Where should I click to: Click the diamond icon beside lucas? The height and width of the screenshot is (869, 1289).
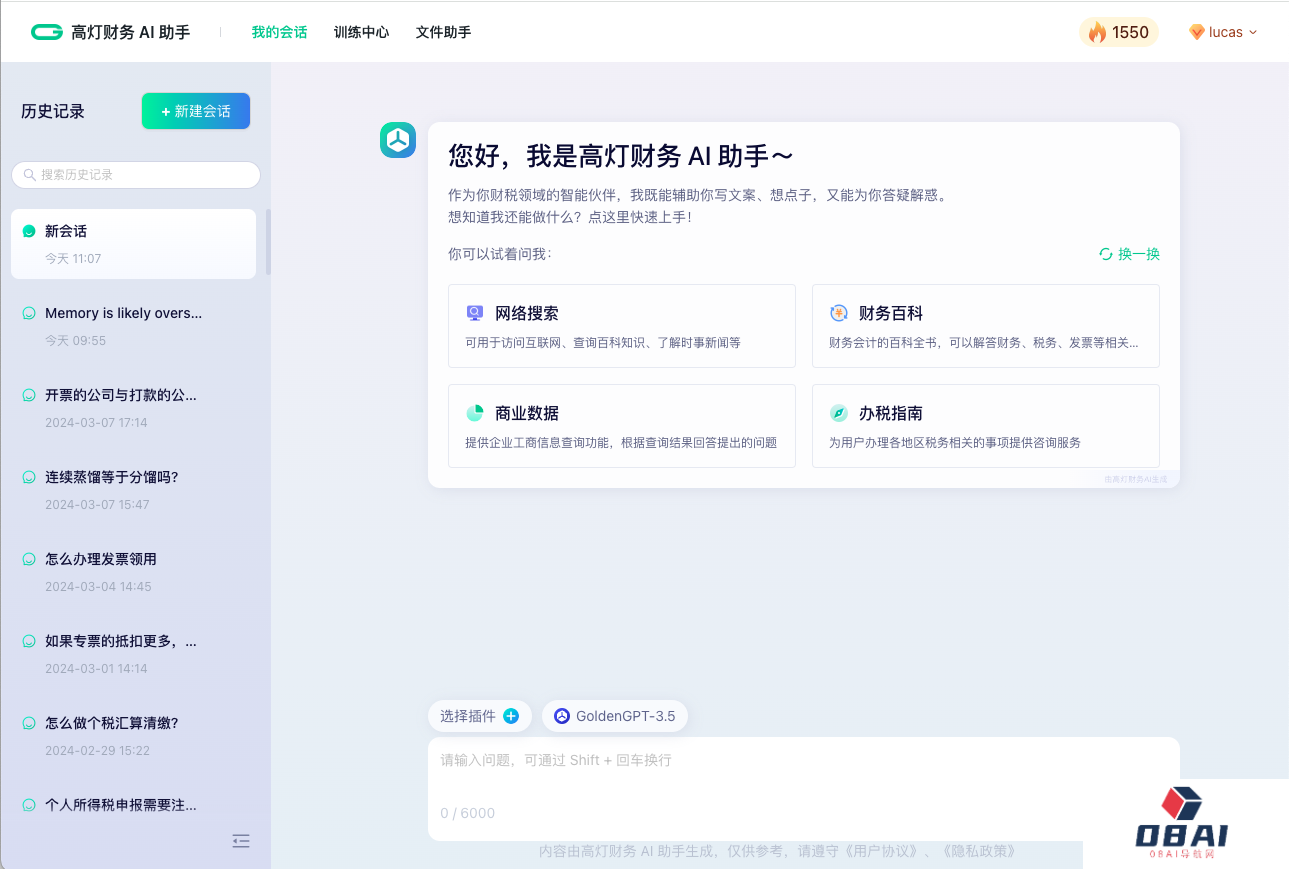pos(1196,32)
